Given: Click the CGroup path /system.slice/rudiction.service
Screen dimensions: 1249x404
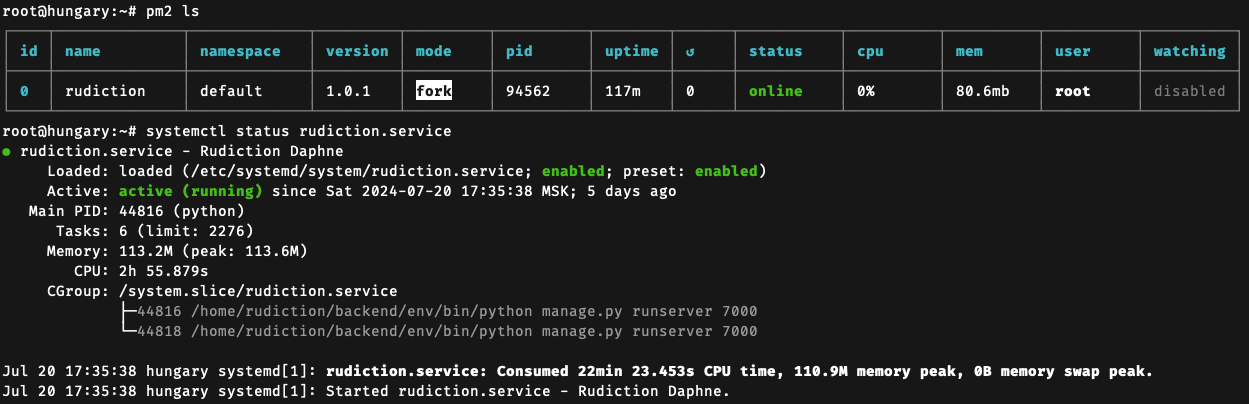Looking at the screenshot, I should [x=258, y=291].
